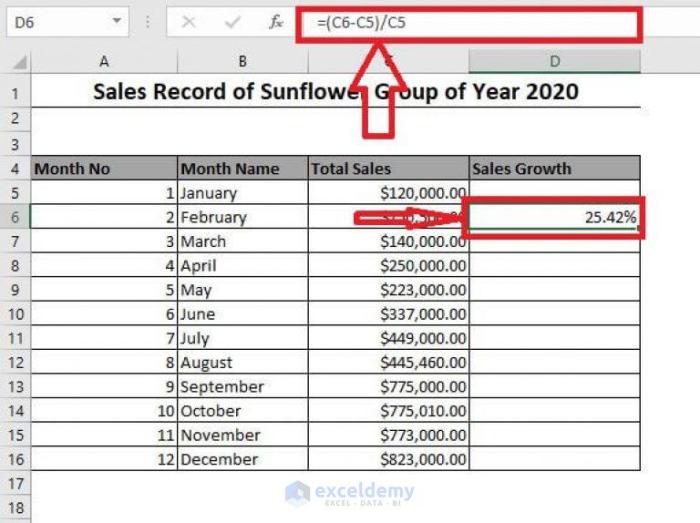Select row 17 header

click(15, 483)
